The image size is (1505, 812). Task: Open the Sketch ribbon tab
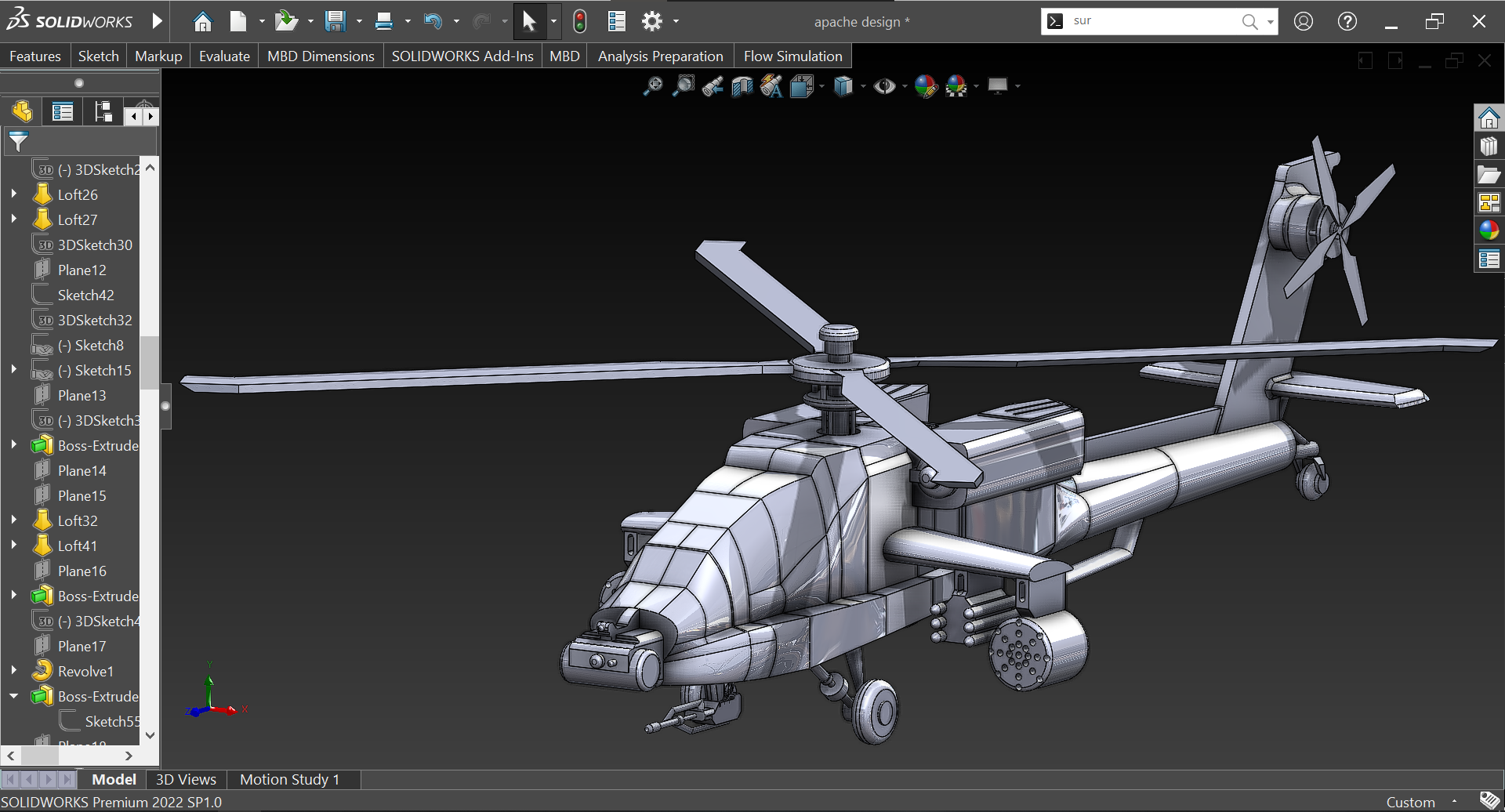coord(98,56)
